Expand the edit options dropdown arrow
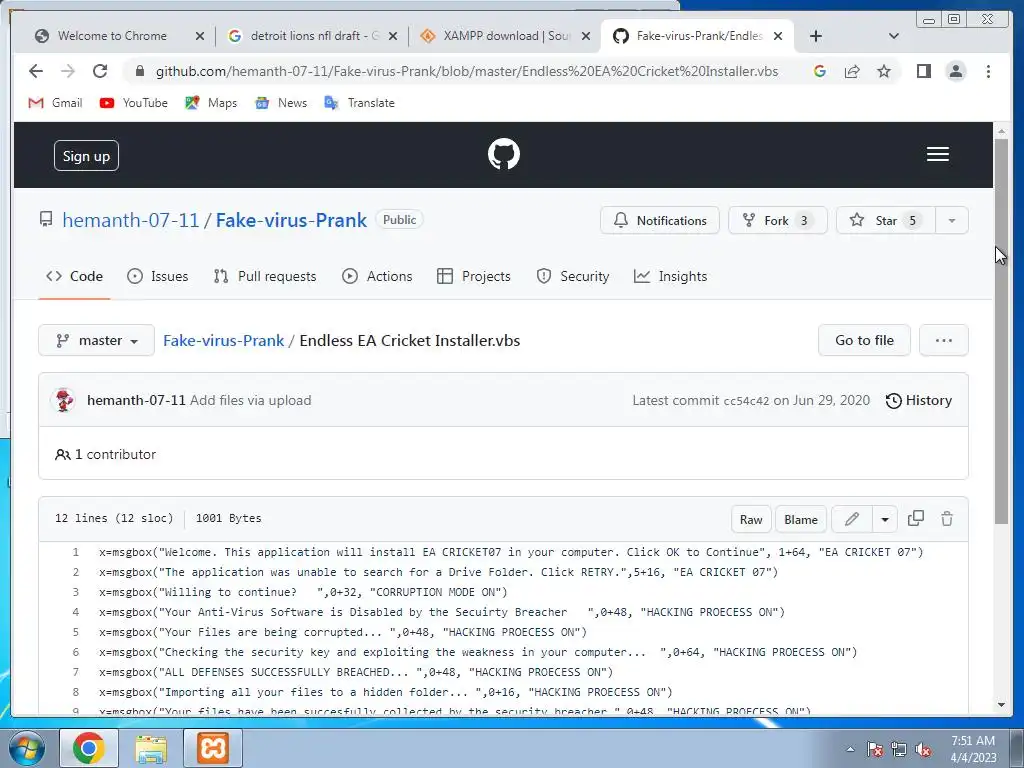 (x=885, y=519)
